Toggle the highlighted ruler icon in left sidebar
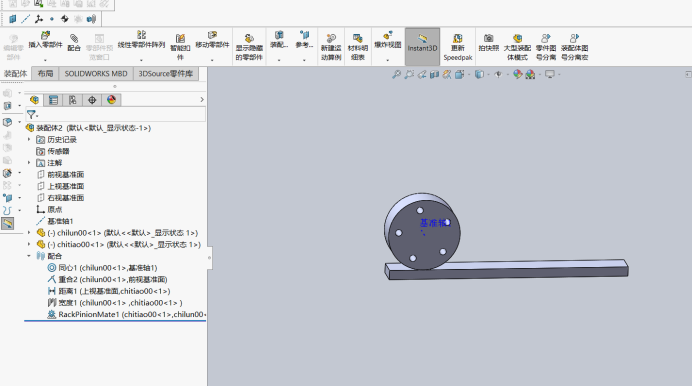Screen dimensions: 693x386 point(8,223)
